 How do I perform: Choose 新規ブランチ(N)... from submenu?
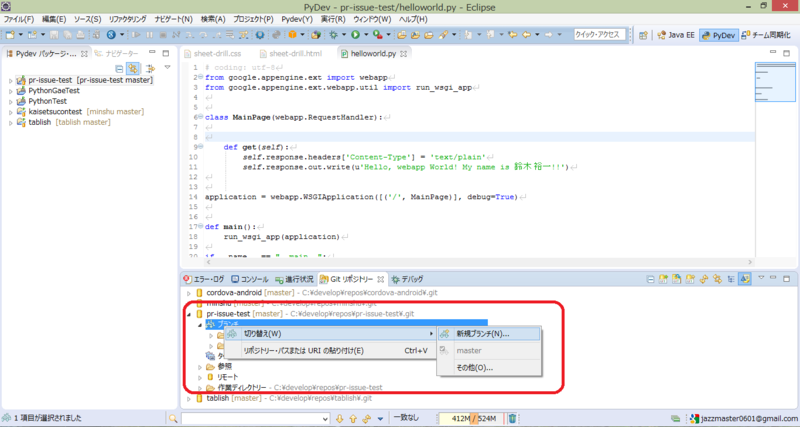(x=488, y=334)
